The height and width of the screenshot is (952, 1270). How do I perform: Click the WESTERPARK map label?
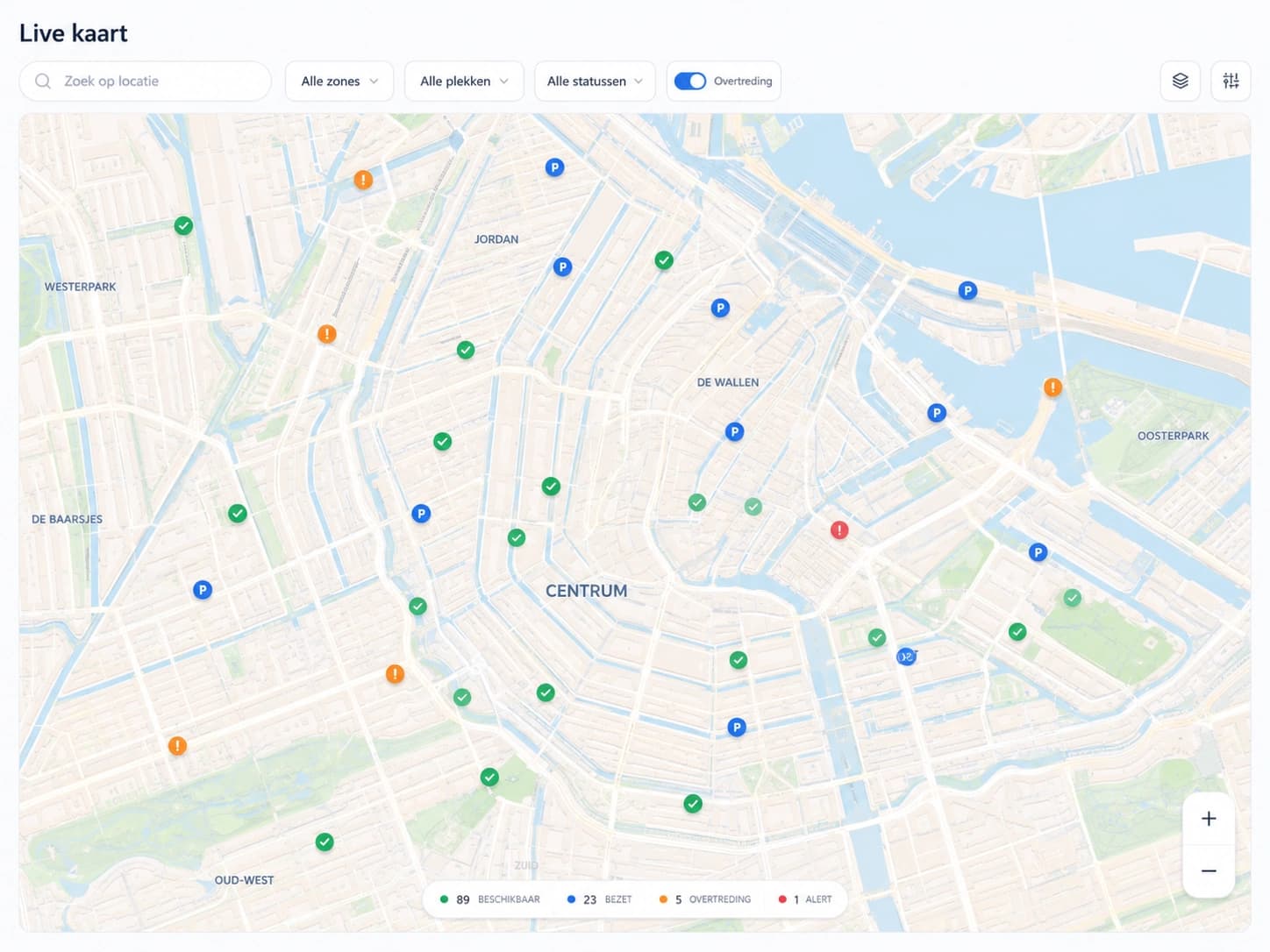(80, 287)
